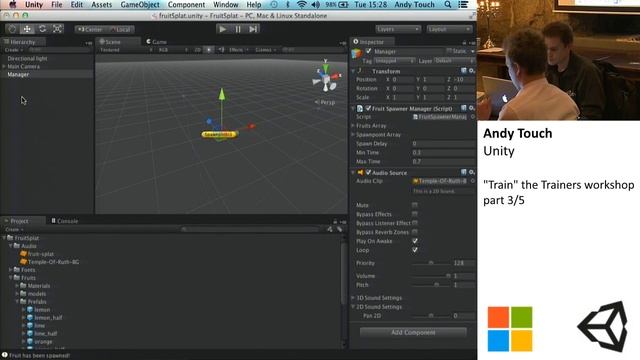Click the Add Component button

point(413,332)
